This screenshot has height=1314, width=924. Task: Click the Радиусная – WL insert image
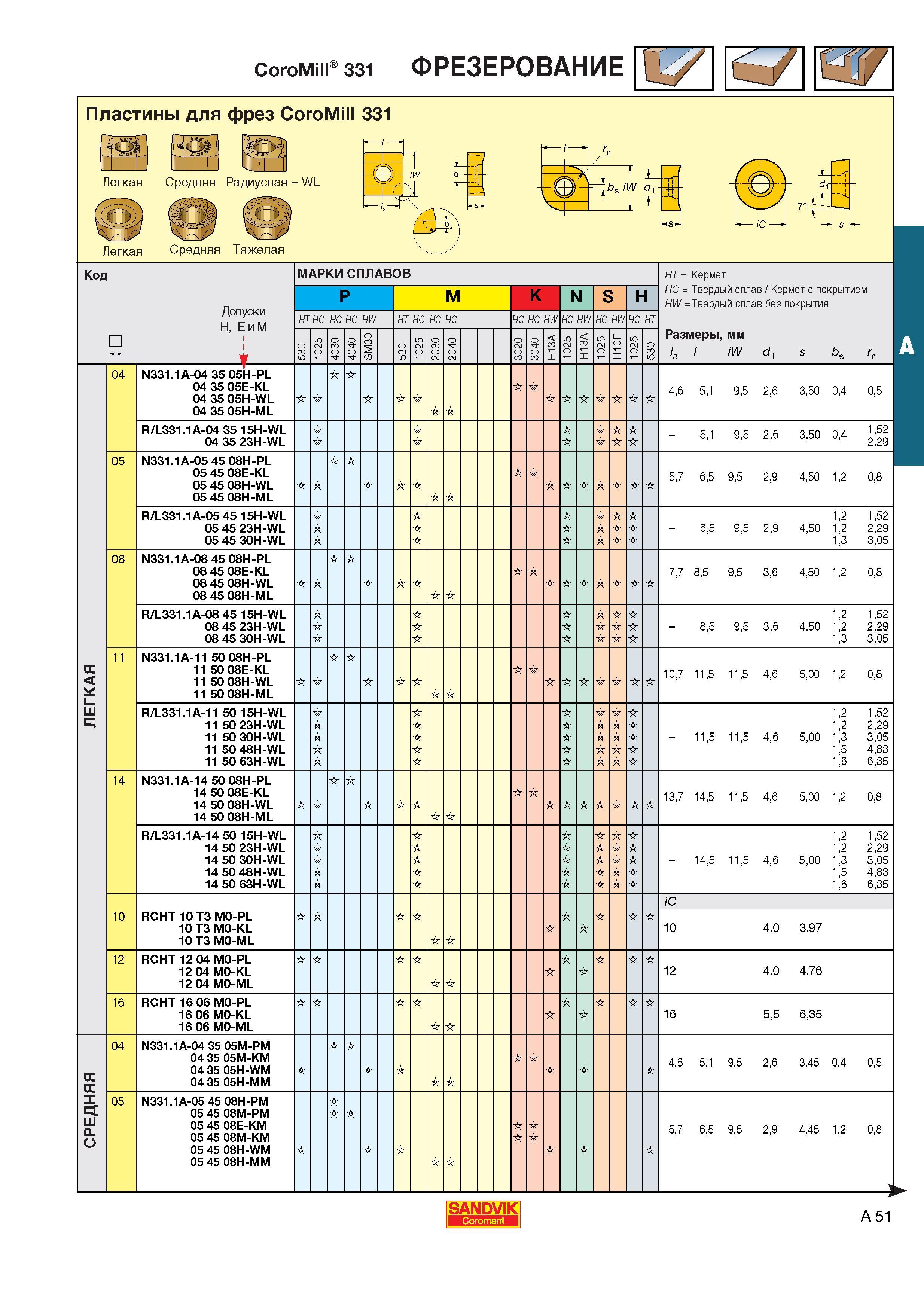(264, 152)
